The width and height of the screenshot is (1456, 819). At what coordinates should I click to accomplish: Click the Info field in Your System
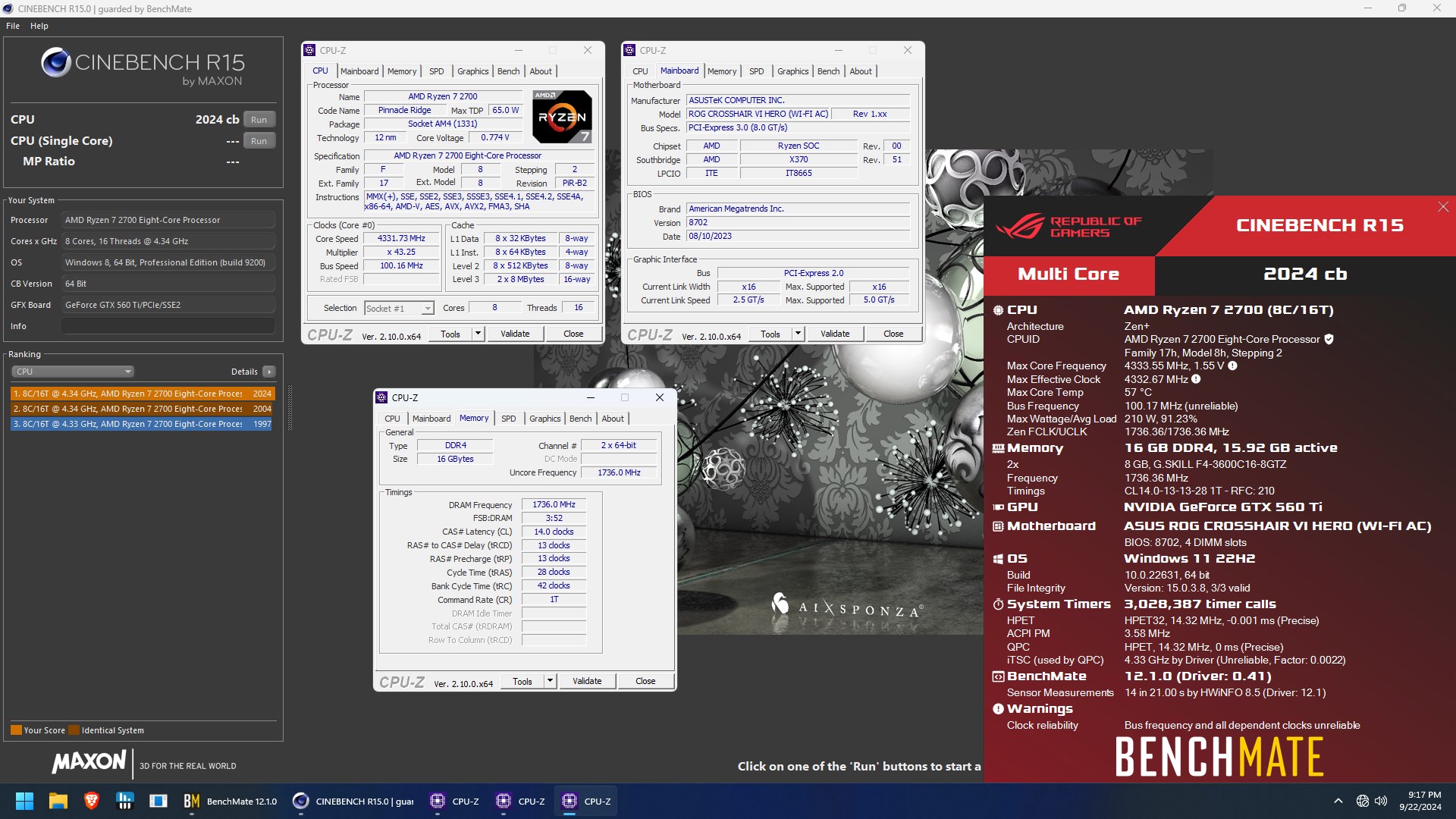click(x=168, y=326)
